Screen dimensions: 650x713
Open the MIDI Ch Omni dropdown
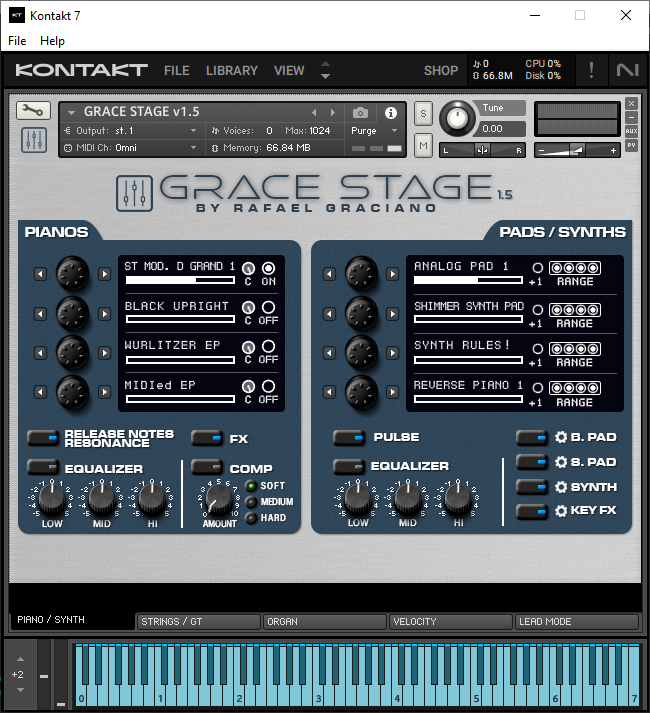point(130,148)
